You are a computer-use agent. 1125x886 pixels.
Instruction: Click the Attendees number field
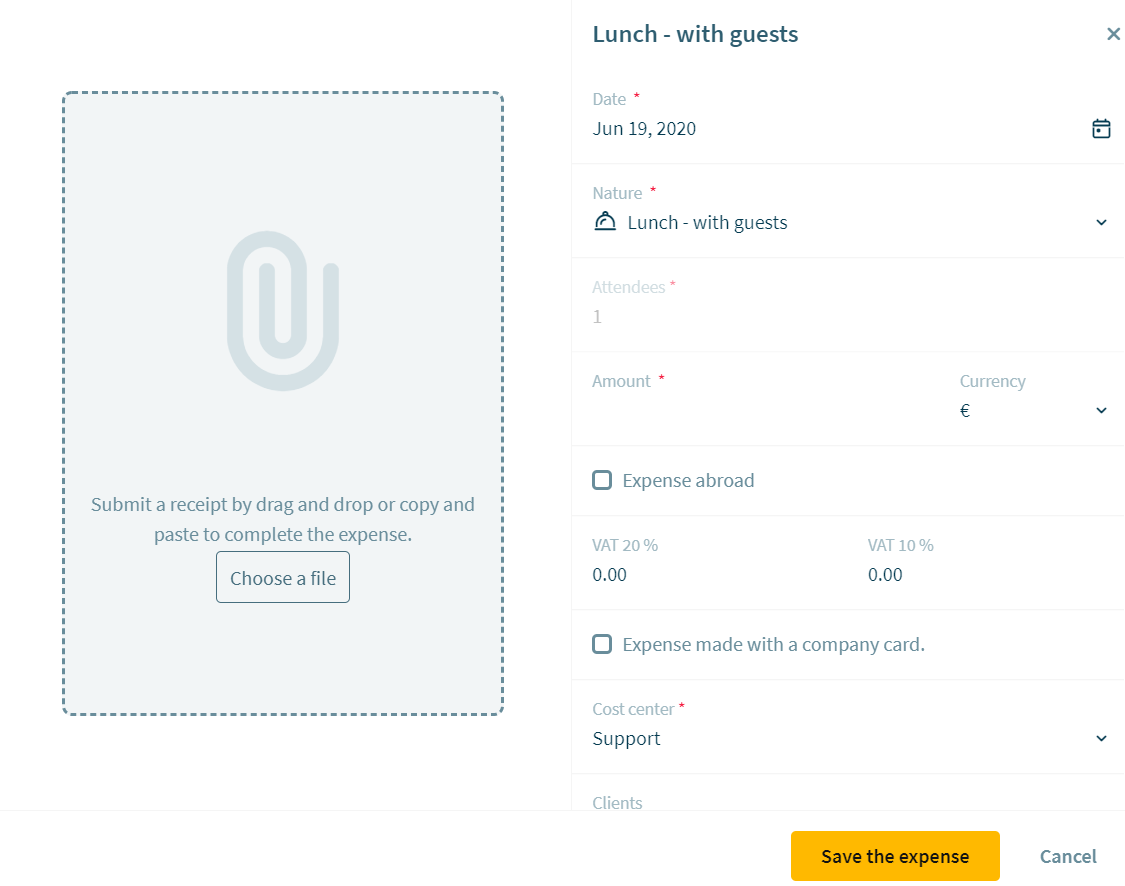849,316
